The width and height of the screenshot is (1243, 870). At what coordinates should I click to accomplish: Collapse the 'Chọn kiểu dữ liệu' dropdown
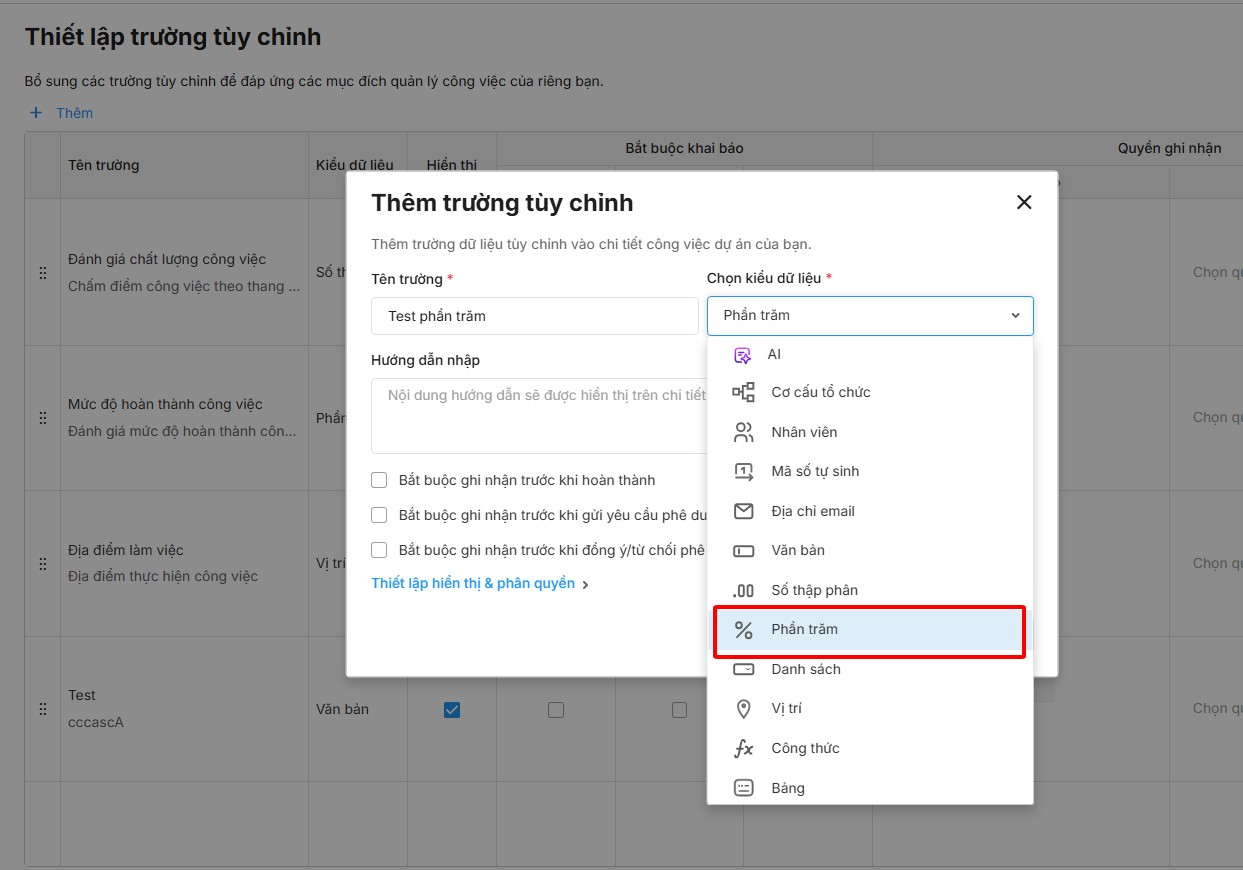1015,316
